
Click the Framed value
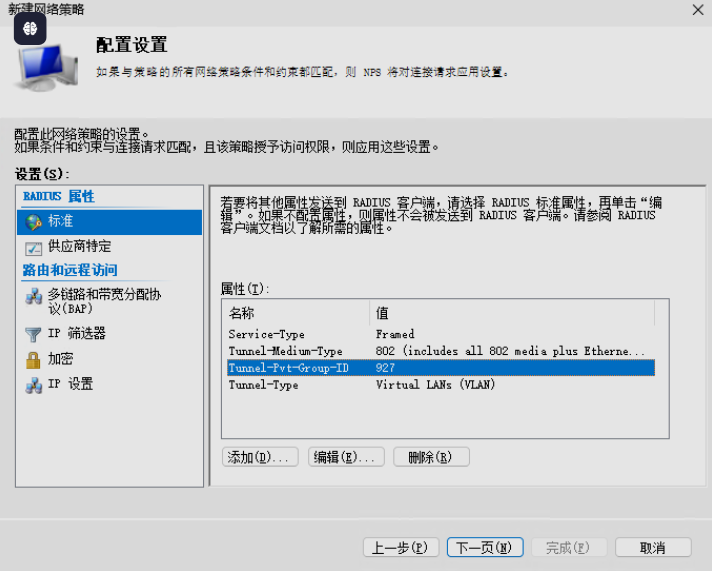[395, 334]
